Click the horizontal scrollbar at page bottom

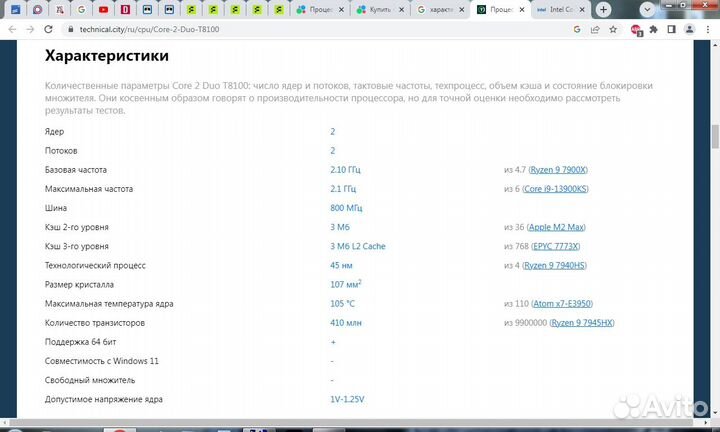coord(350,422)
